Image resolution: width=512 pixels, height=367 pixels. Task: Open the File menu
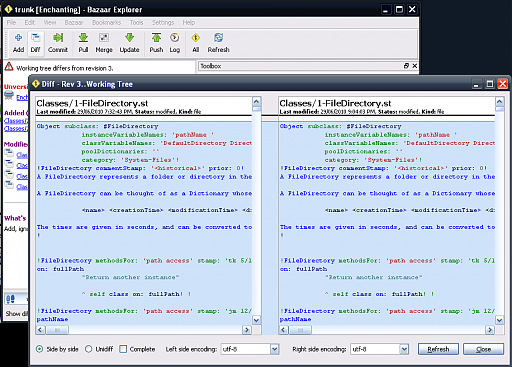(x=11, y=22)
